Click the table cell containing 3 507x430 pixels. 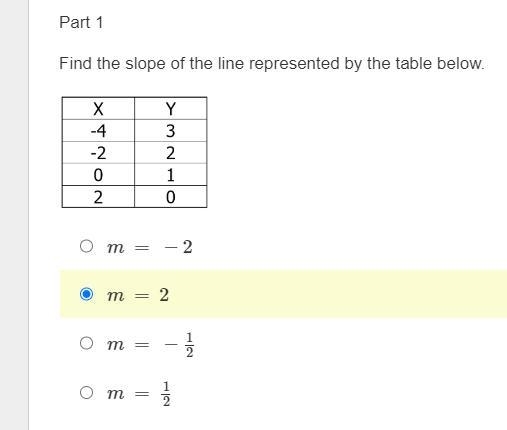pyautogui.click(x=171, y=131)
